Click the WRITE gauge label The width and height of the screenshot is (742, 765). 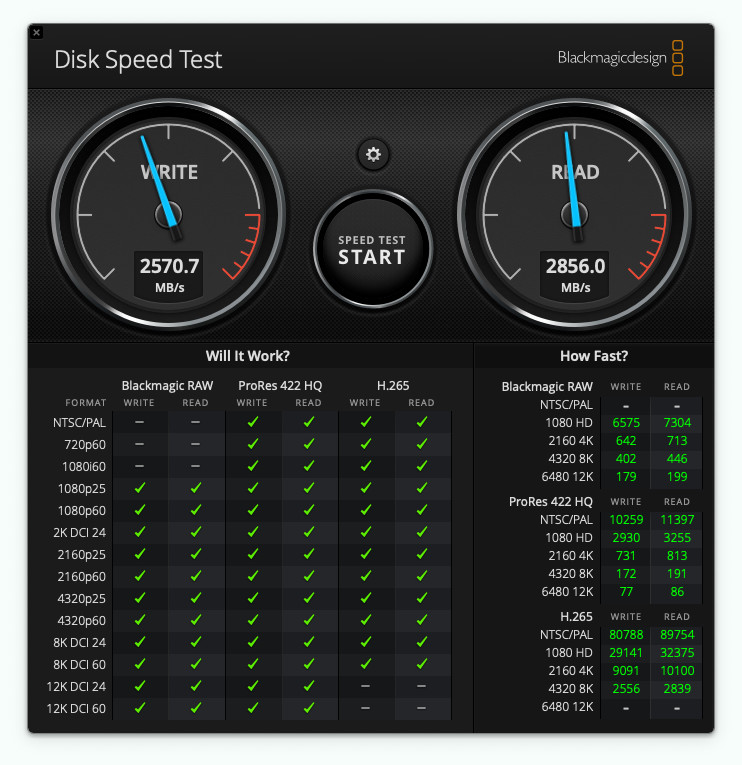point(169,172)
